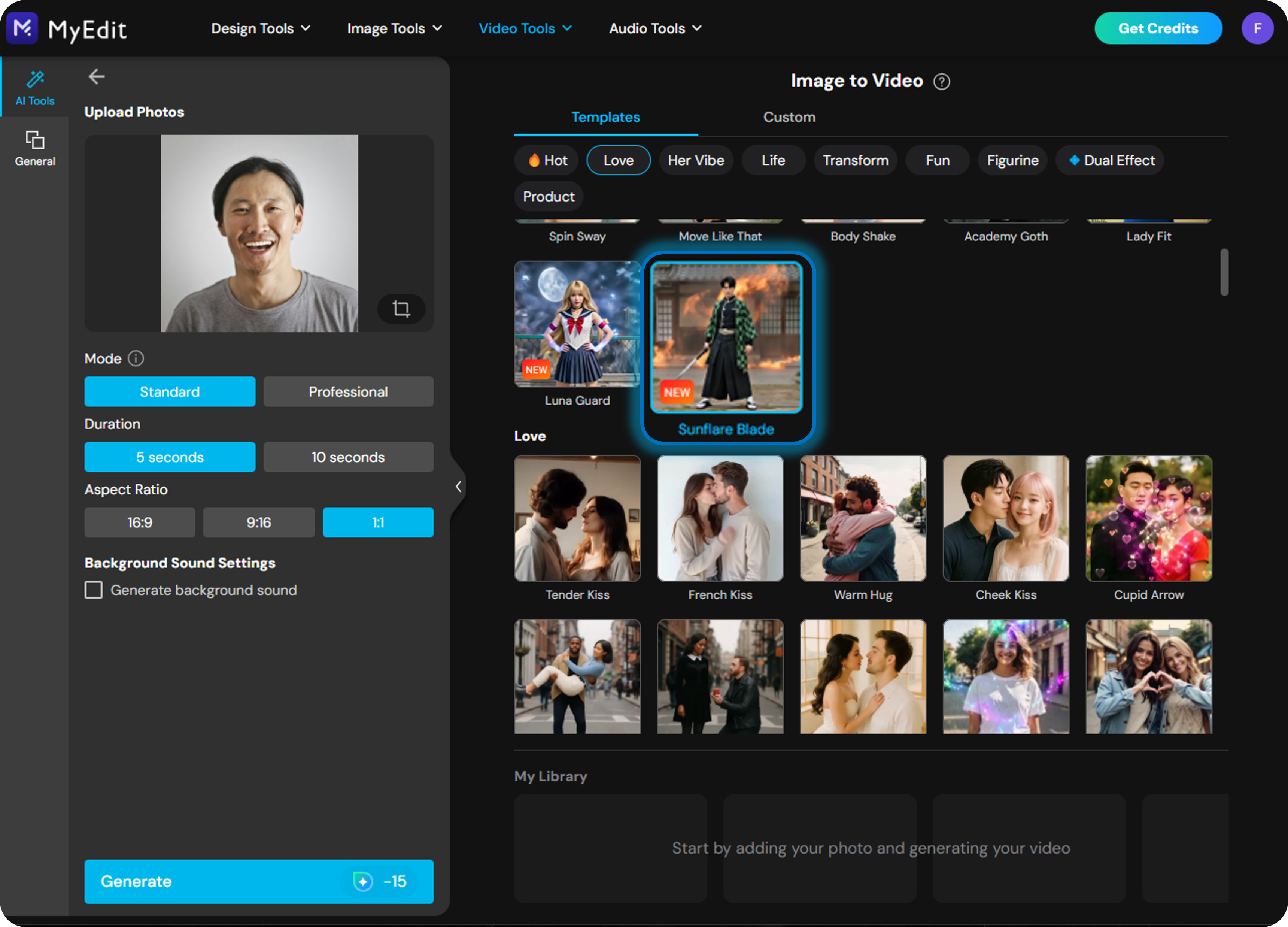
Task: Click crop icon on uploaded photo
Action: (401, 308)
